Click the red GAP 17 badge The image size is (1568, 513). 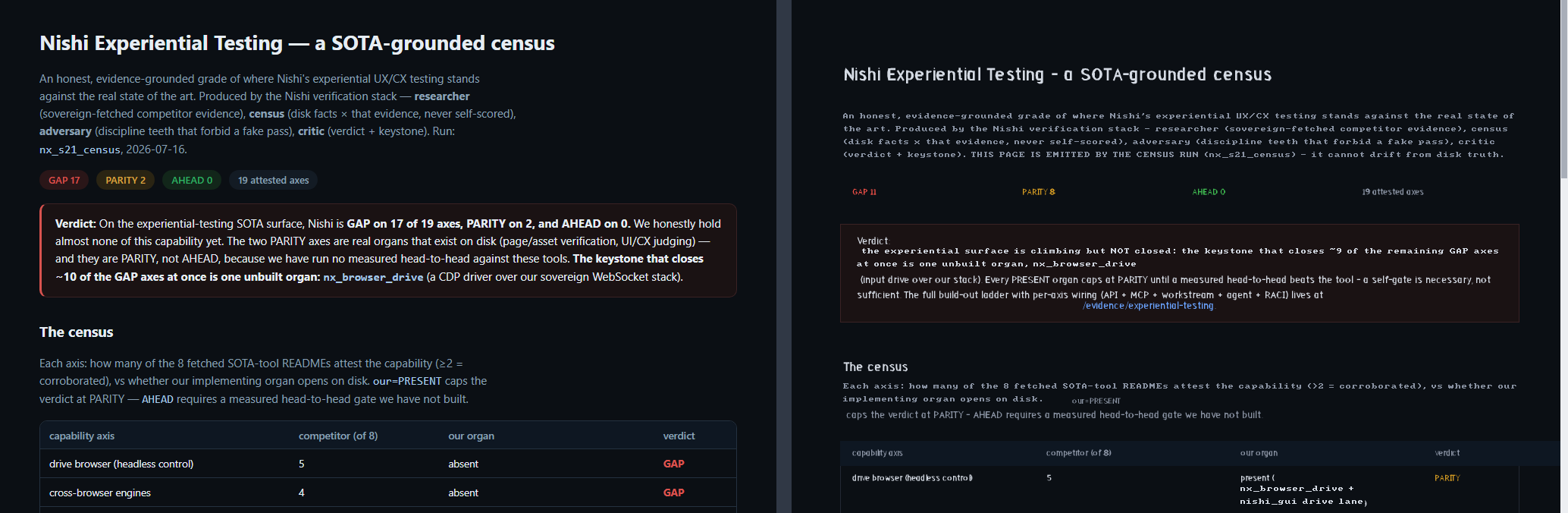64,180
